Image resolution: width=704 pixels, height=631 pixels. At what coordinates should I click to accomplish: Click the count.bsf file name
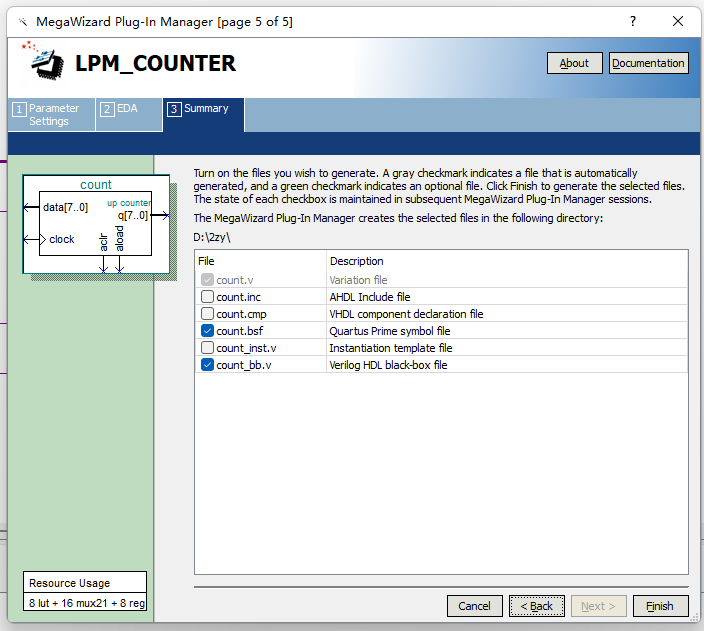pyautogui.click(x=240, y=331)
